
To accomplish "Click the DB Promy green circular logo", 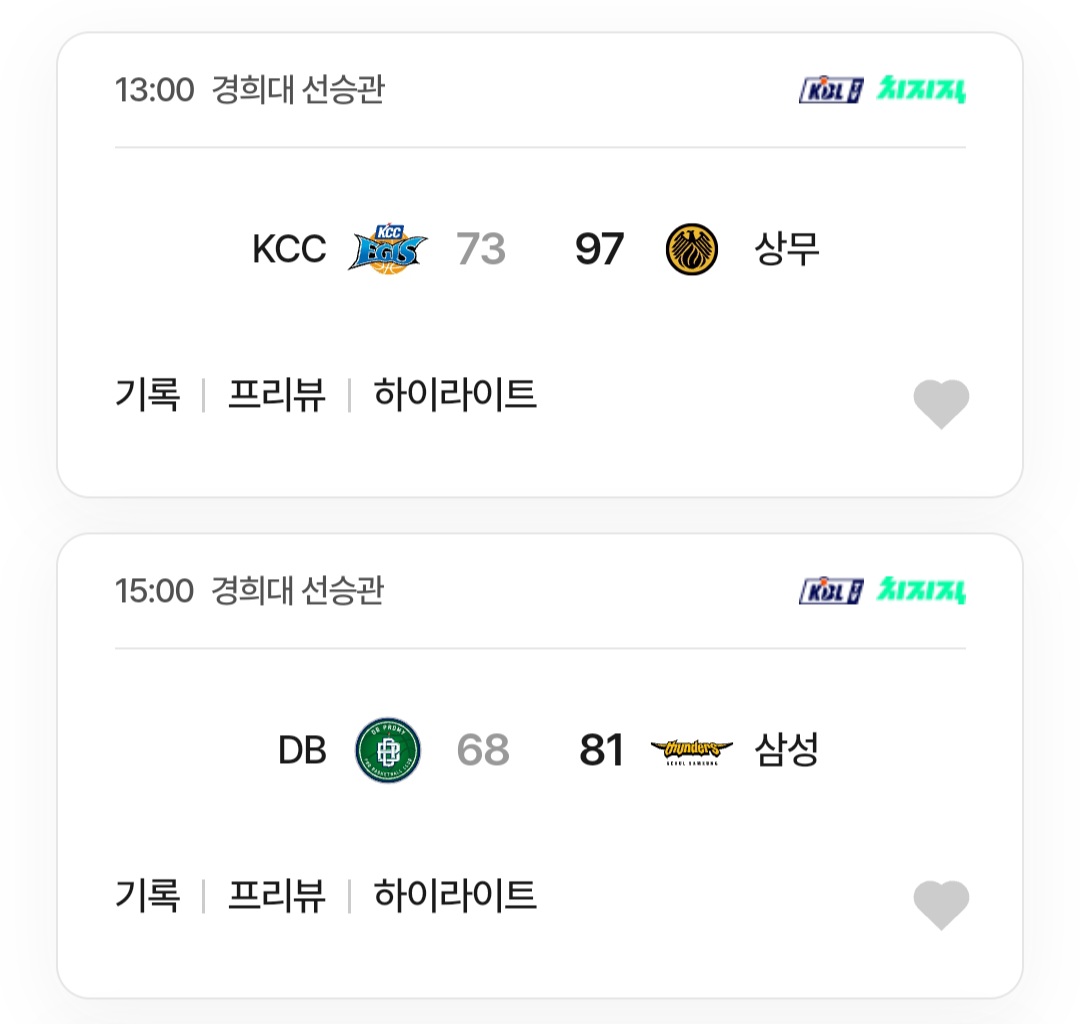I will click(x=388, y=750).
